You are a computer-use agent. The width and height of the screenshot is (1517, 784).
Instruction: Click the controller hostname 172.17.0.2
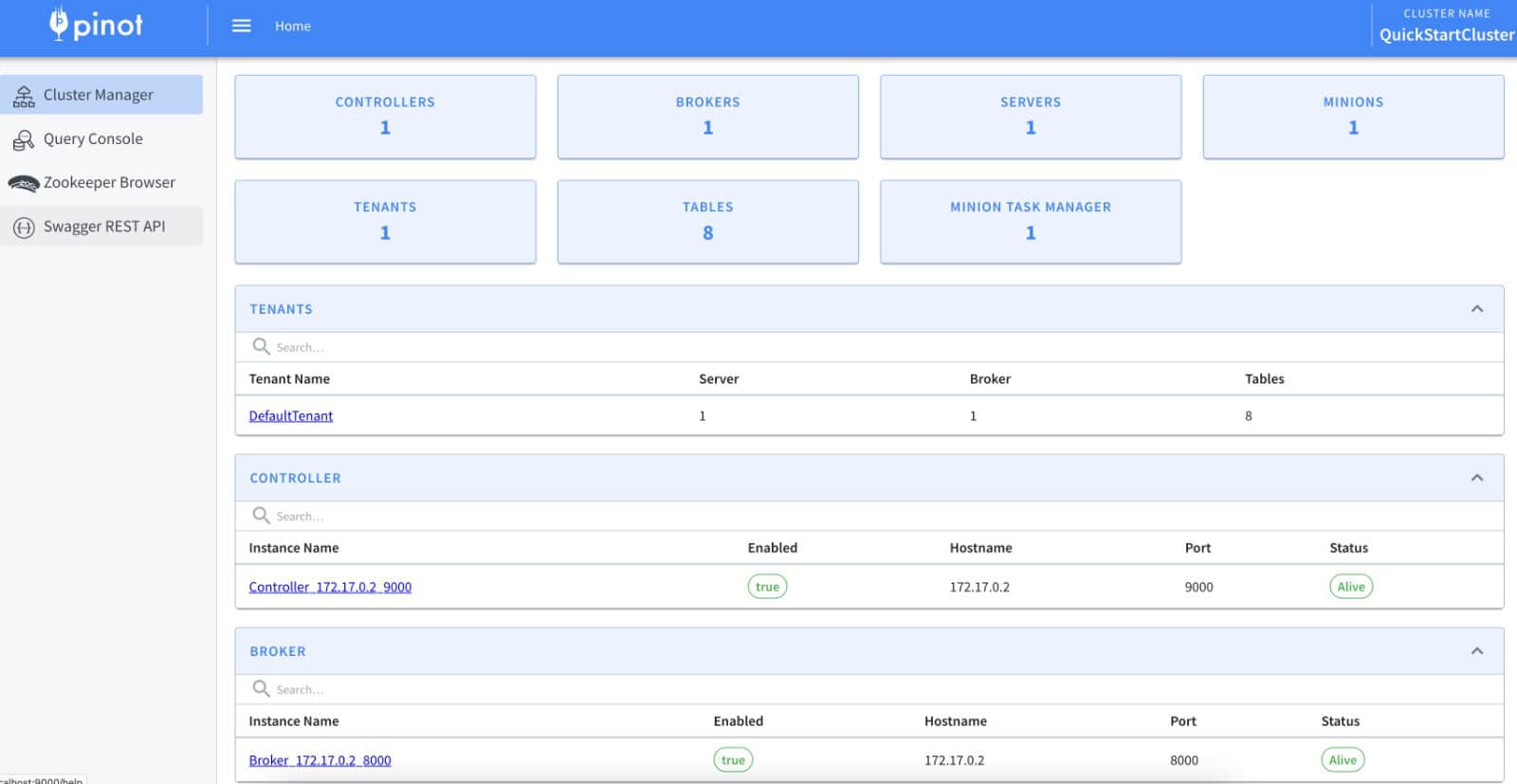click(x=979, y=587)
